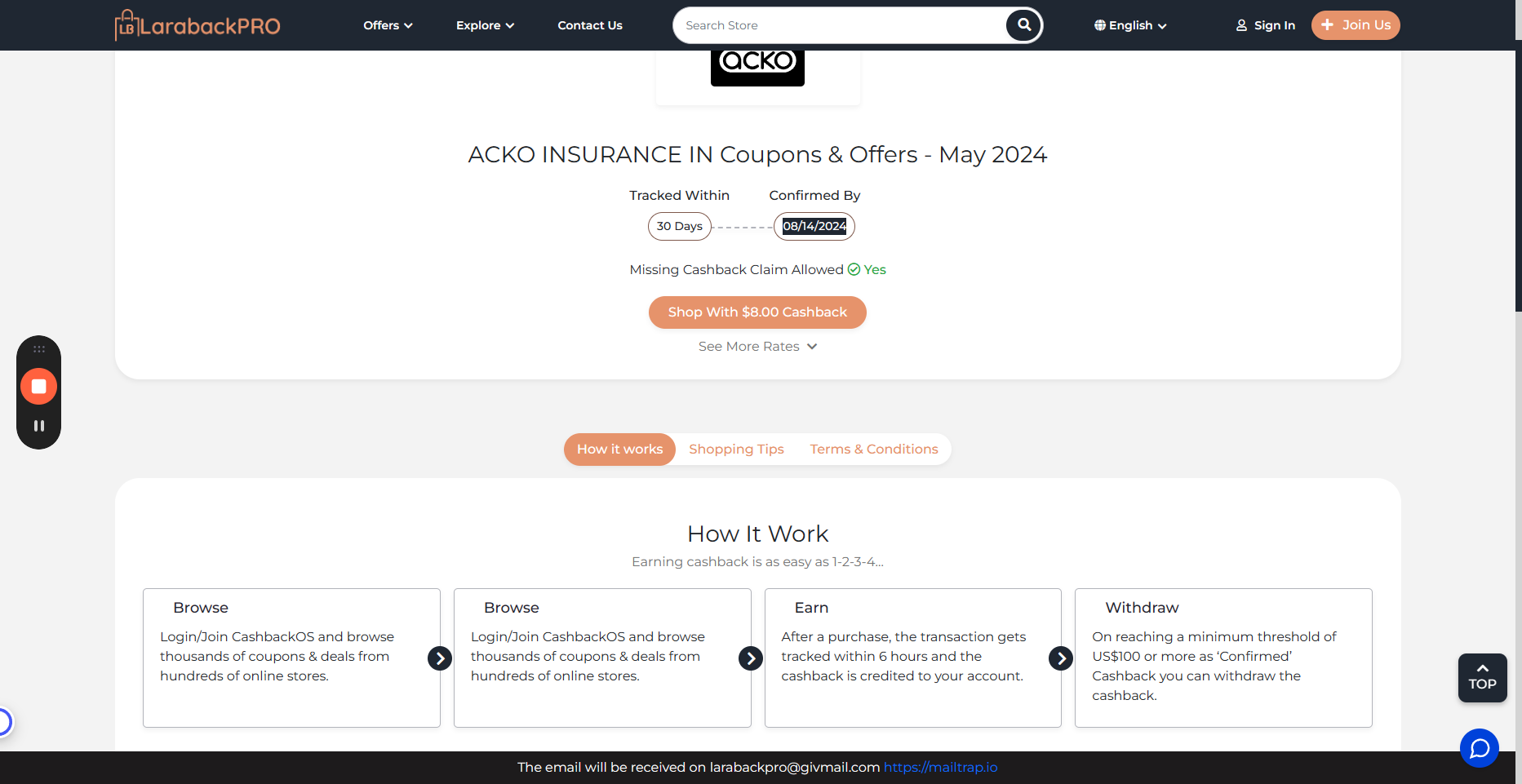Viewport: 1522px width, 784px height.
Task: Click the How It Work heading
Action: point(757,534)
